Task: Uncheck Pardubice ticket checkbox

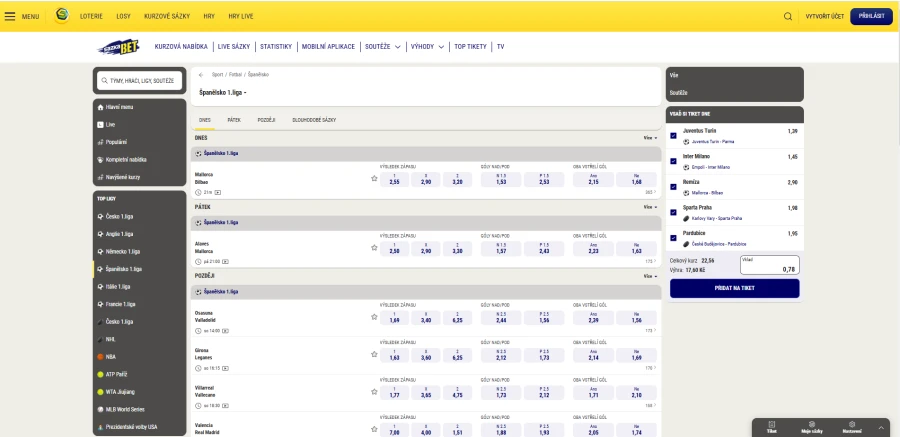Action: [x=673, y=238]
